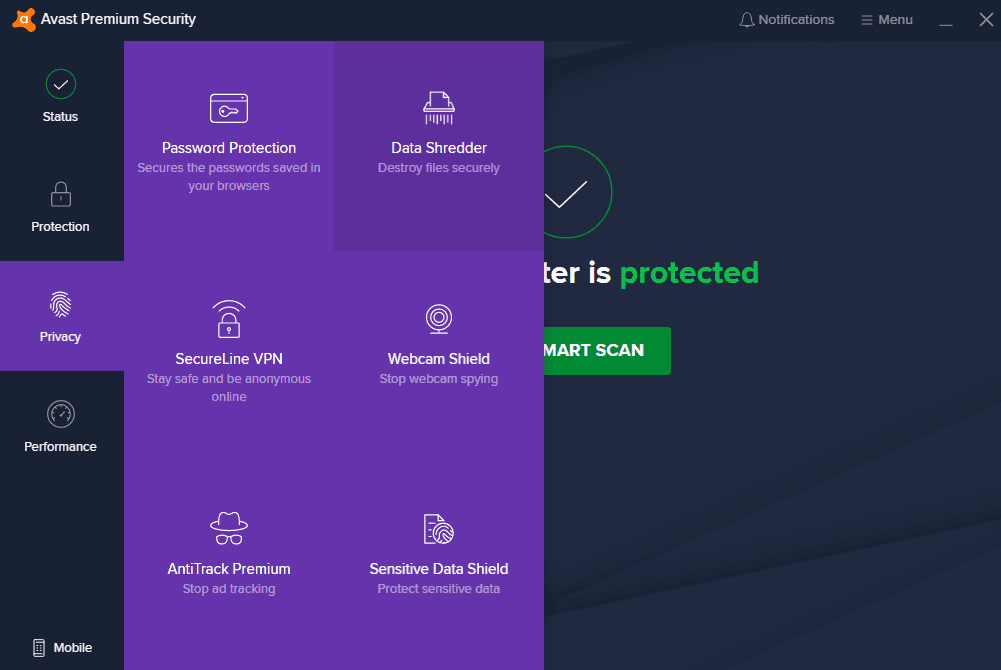
Task: Click the Avast logo icon
Action: (23, 19)
